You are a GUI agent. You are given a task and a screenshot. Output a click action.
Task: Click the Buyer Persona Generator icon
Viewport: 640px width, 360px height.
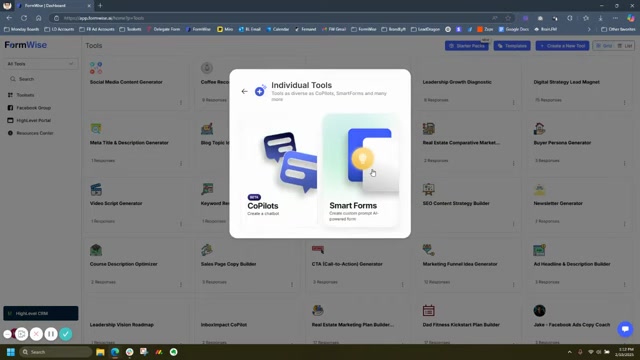point(539,129)
